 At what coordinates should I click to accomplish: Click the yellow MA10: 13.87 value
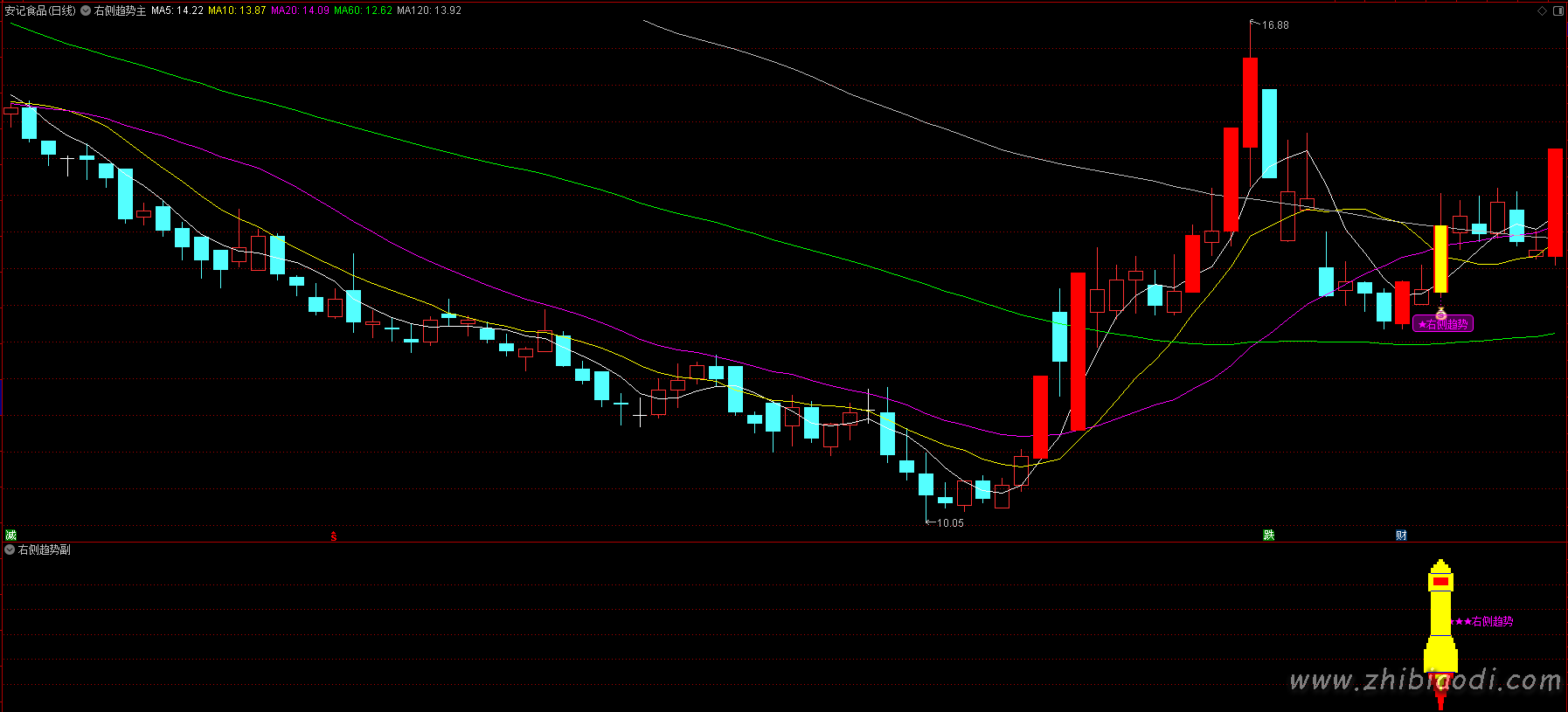point(237,10)
